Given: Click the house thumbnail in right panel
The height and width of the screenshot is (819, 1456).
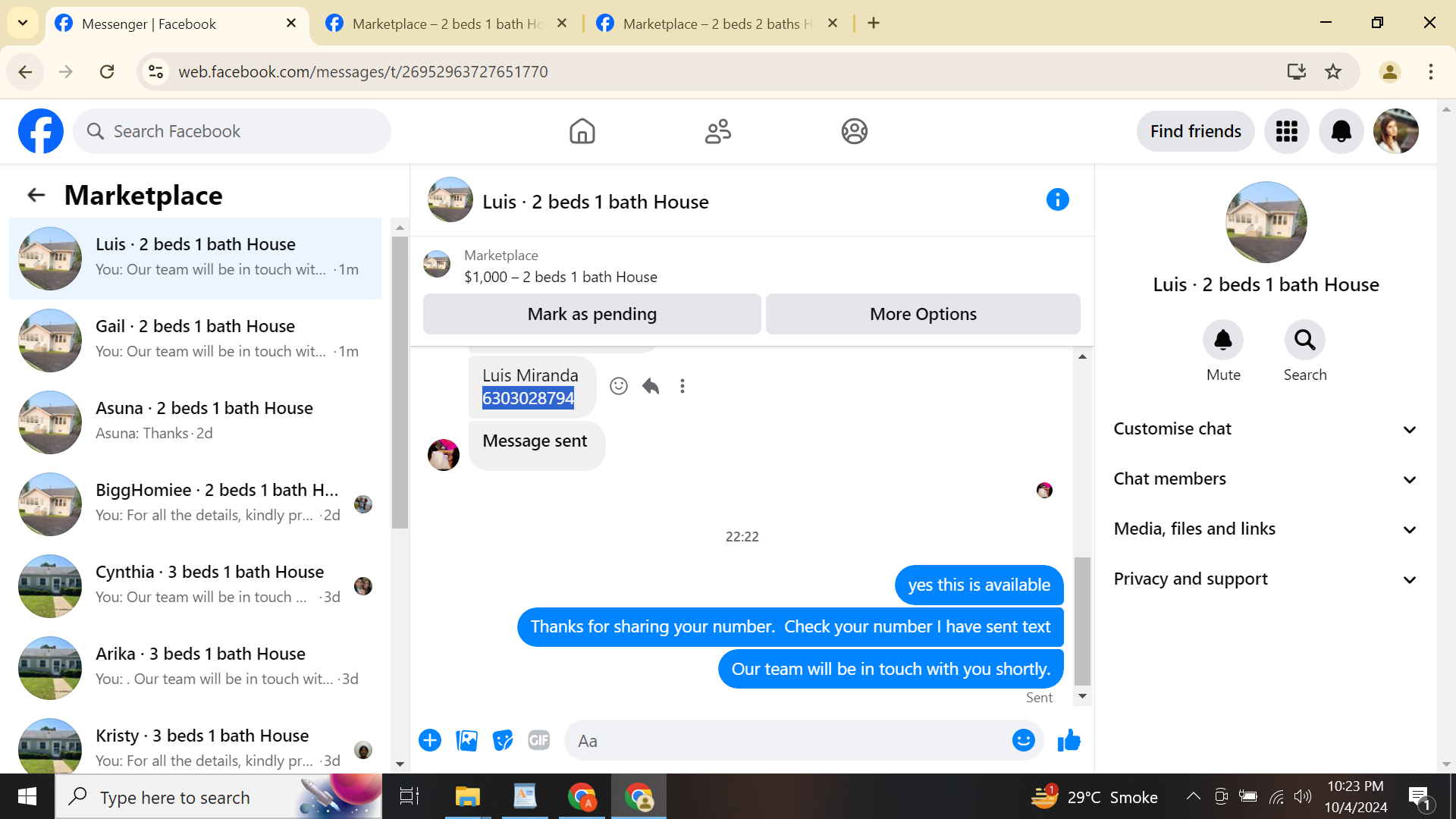Looking at the screenshot, I should coord(1266,222).
